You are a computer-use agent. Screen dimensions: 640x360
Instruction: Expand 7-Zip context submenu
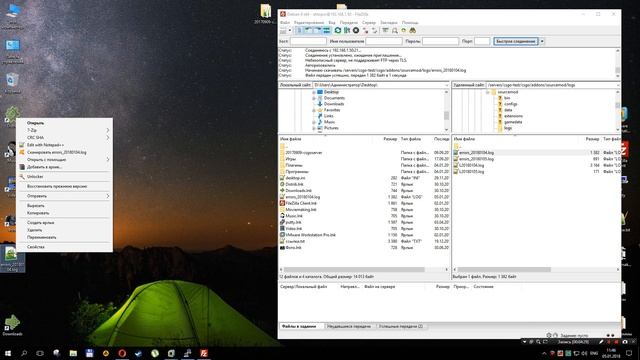64,130
